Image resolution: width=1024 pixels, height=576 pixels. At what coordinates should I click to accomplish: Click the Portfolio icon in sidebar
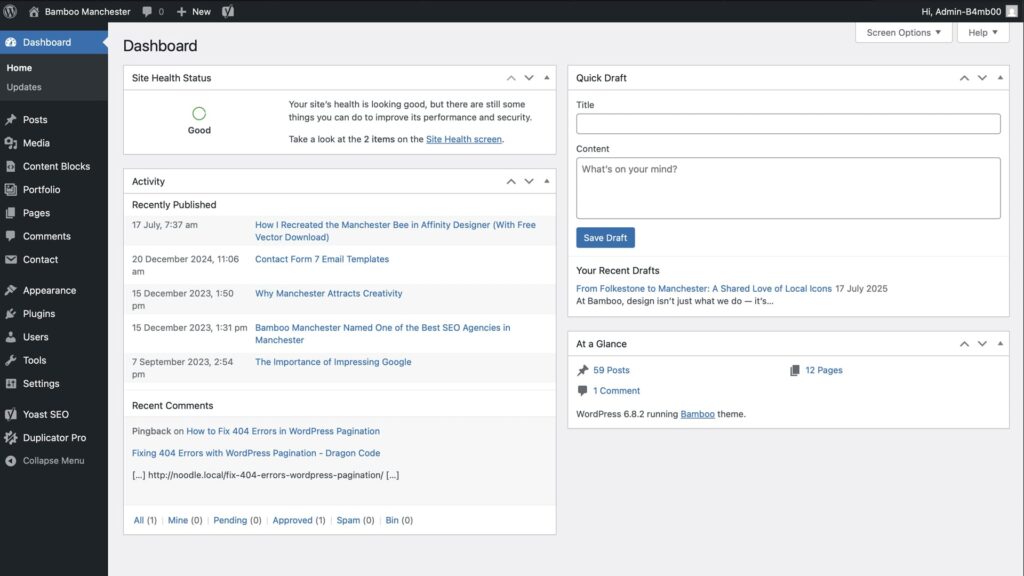click(10, 189)
